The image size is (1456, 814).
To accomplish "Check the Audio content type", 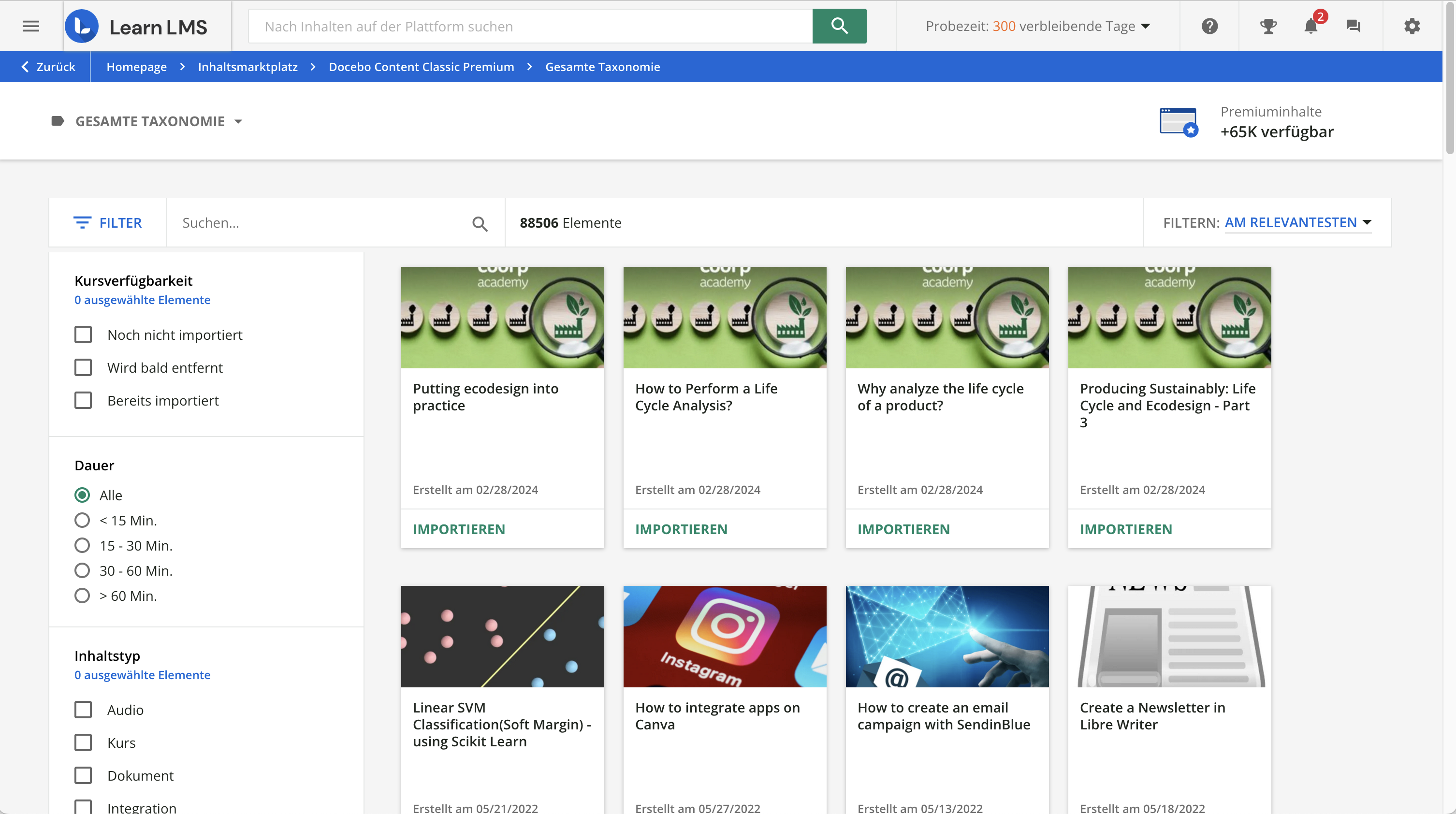I will coord(83,710).
